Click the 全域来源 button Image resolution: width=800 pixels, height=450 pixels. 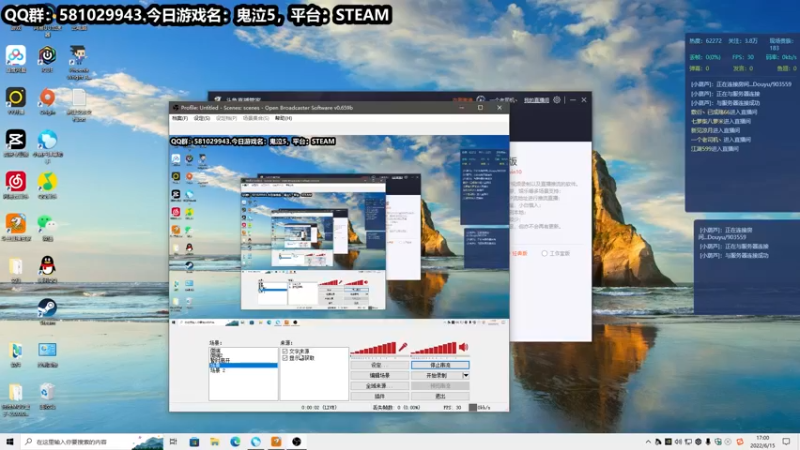[379, 386]
